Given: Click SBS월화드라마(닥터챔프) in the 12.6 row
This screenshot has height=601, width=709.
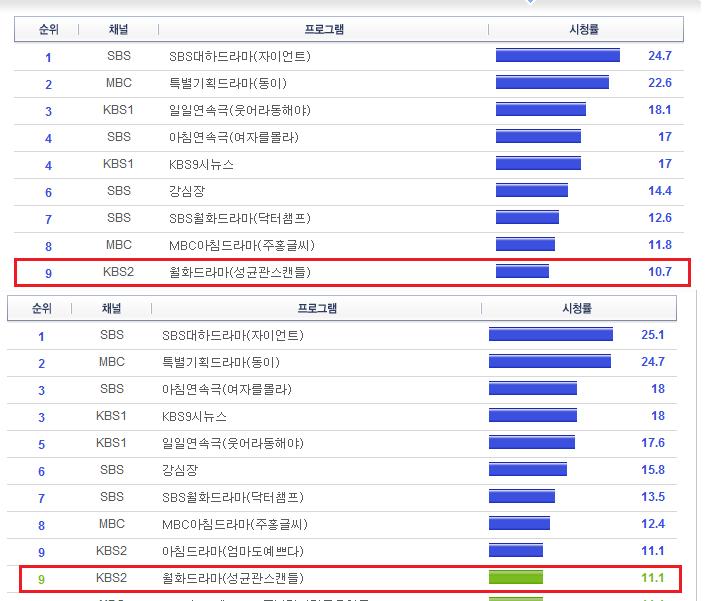Looking at the screenshot, I should click(x=240, y=218).
